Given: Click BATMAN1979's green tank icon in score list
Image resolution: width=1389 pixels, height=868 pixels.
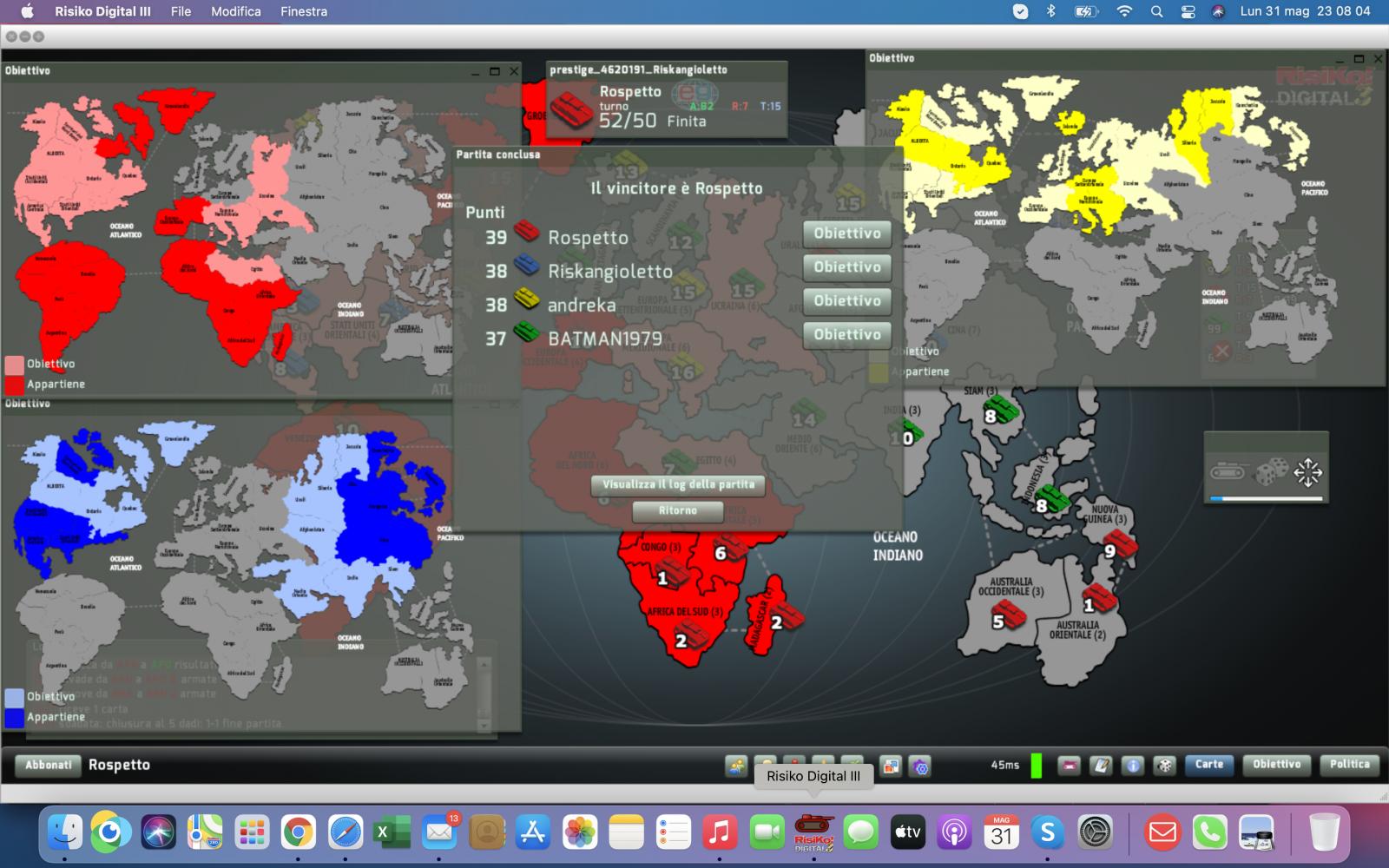Looking at the screenshot, I should 527,331.
